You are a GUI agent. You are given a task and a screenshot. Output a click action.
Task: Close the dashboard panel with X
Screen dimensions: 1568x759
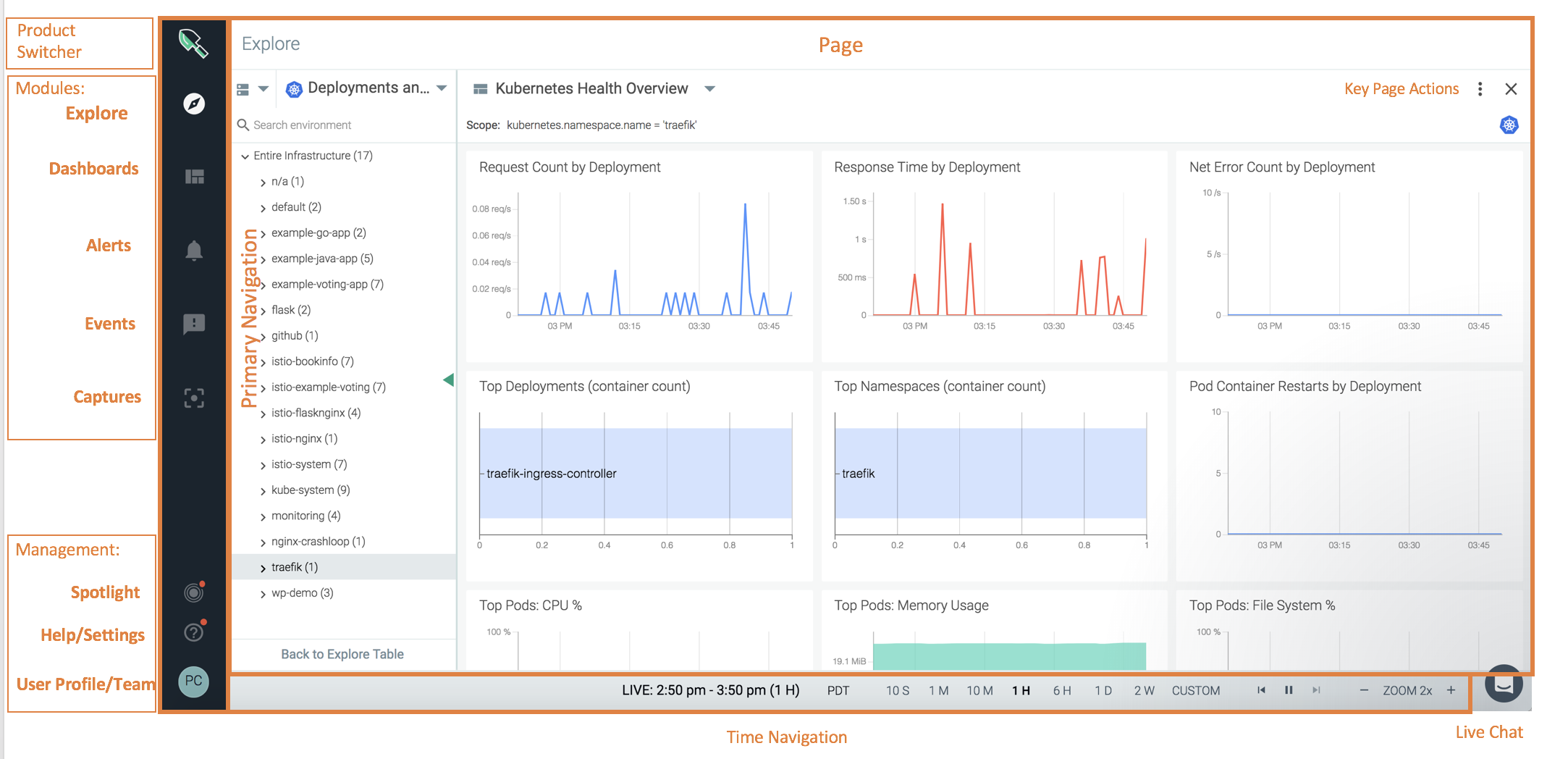tap(1511, 88)
